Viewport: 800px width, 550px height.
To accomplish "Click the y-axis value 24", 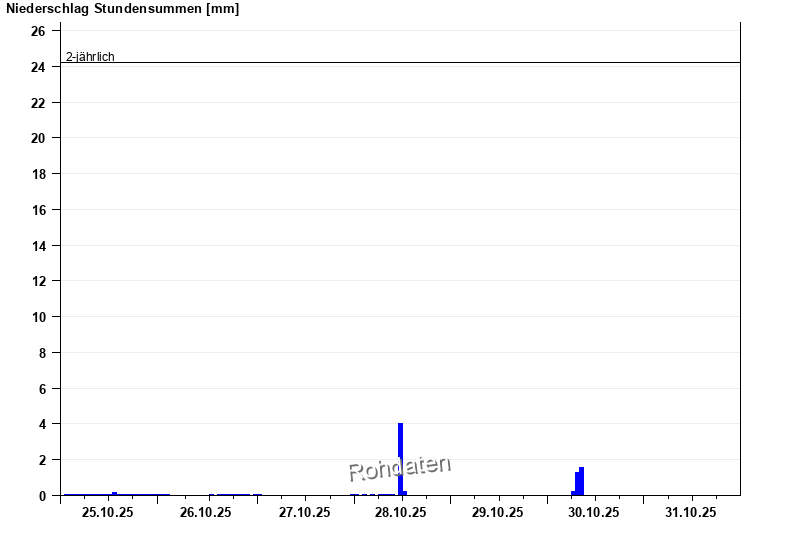I will pos(38,67).
